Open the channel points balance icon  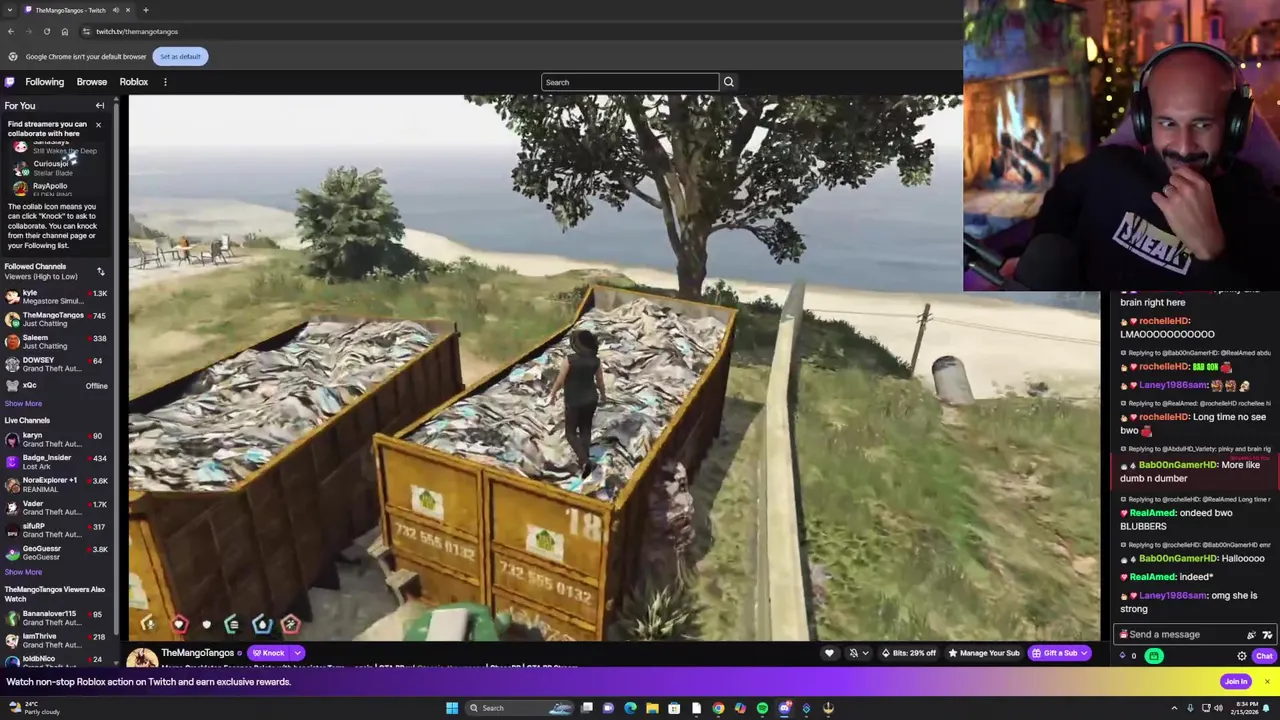pyautogui.click(x=1127, y=656)
